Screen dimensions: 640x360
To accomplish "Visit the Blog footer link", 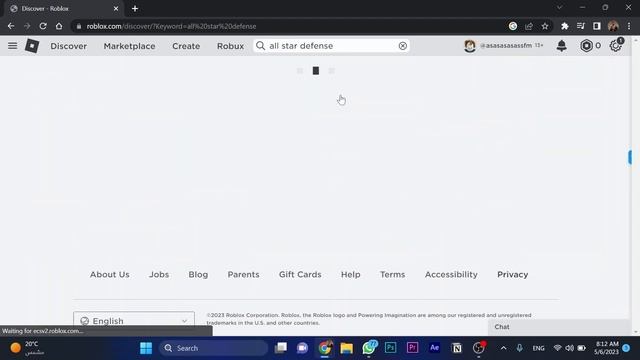I will pyautogui.click(x=198, y=274).
